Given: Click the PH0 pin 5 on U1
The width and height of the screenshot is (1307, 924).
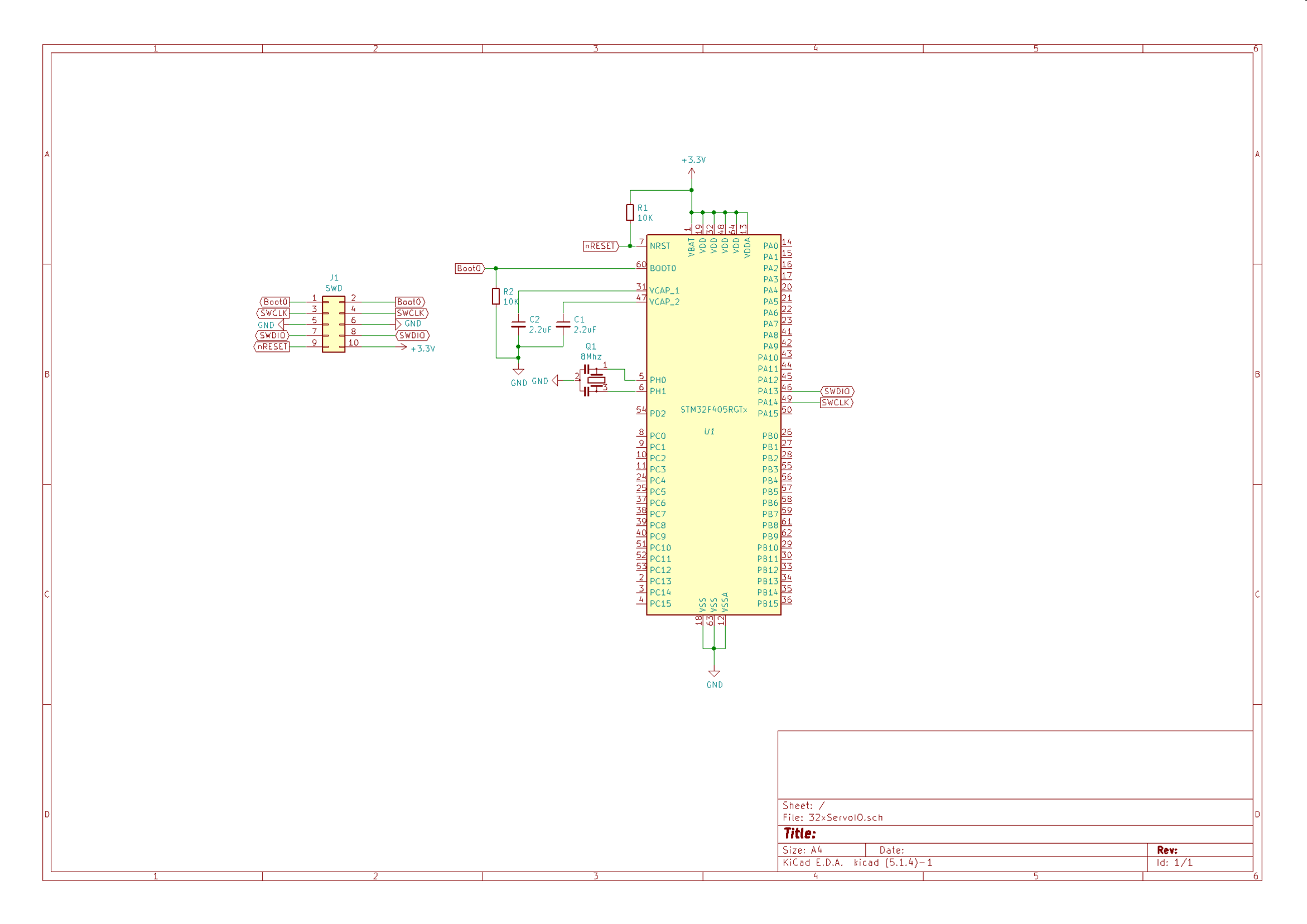Looking at the screenshot, I should click(641, 379).
